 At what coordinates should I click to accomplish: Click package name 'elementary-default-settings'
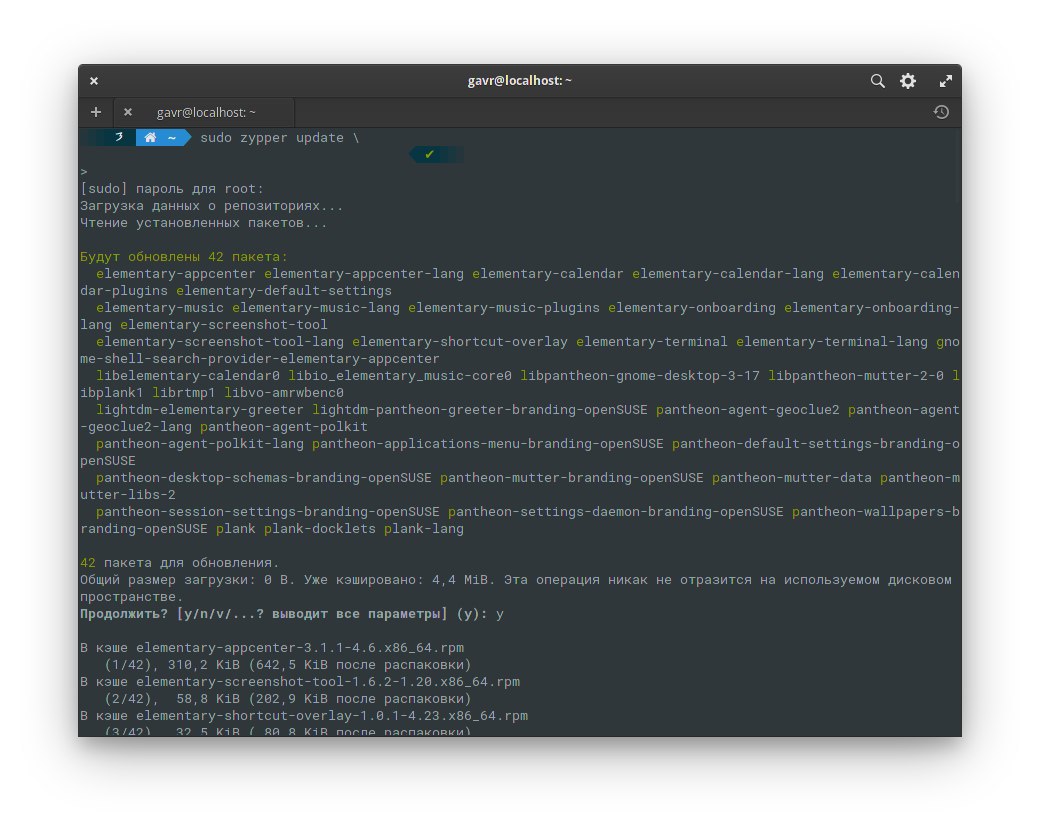(x=284, y=290)
